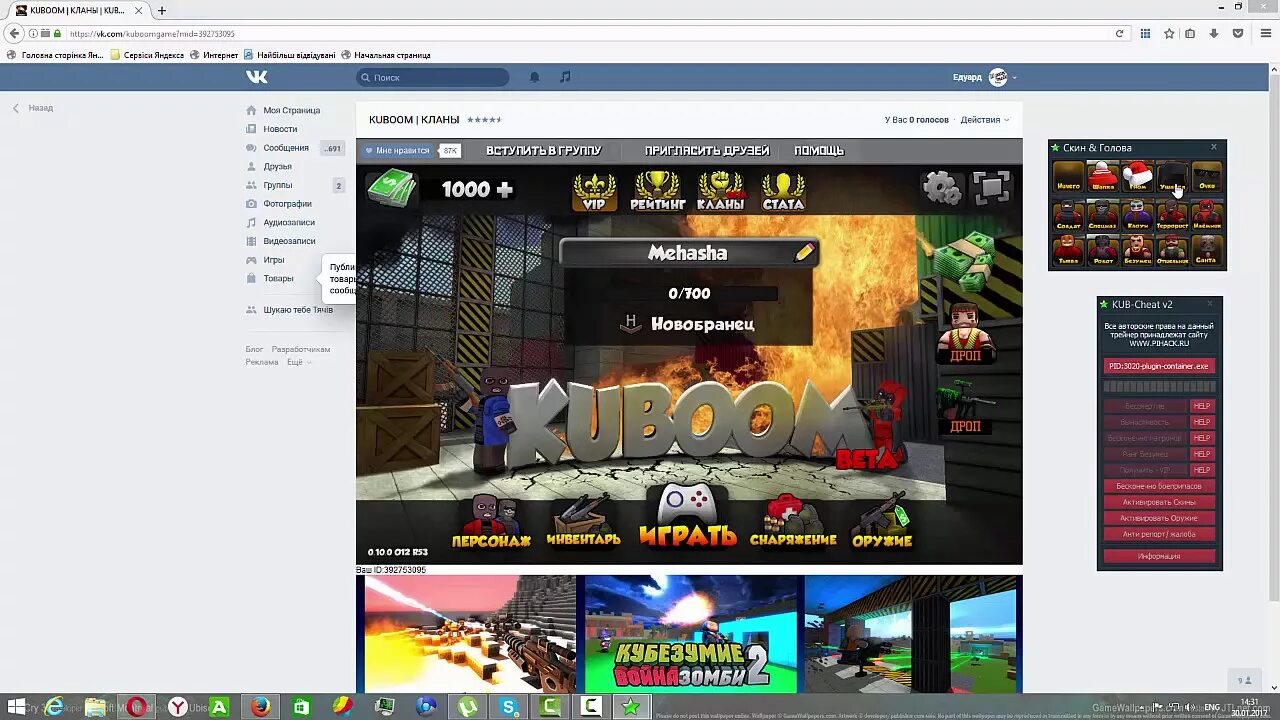Open the Инвентарь inventory menu
The image size is (1280, 720).
[x=583, y=521]
